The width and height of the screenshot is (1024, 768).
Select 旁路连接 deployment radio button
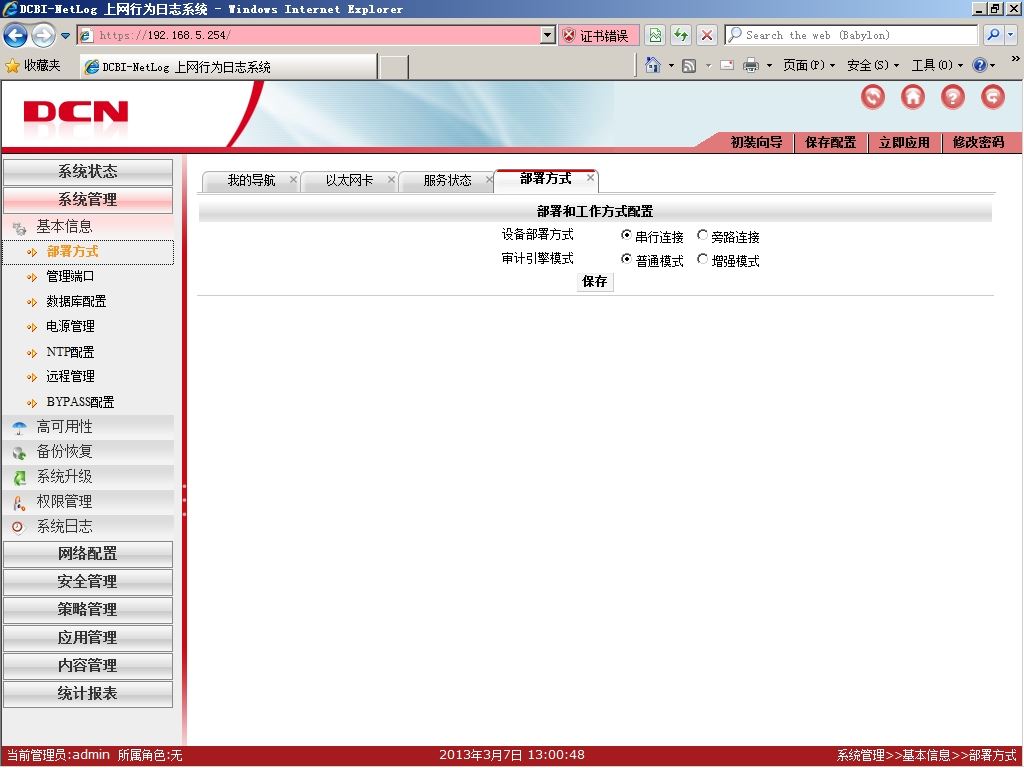coord(702,235)
